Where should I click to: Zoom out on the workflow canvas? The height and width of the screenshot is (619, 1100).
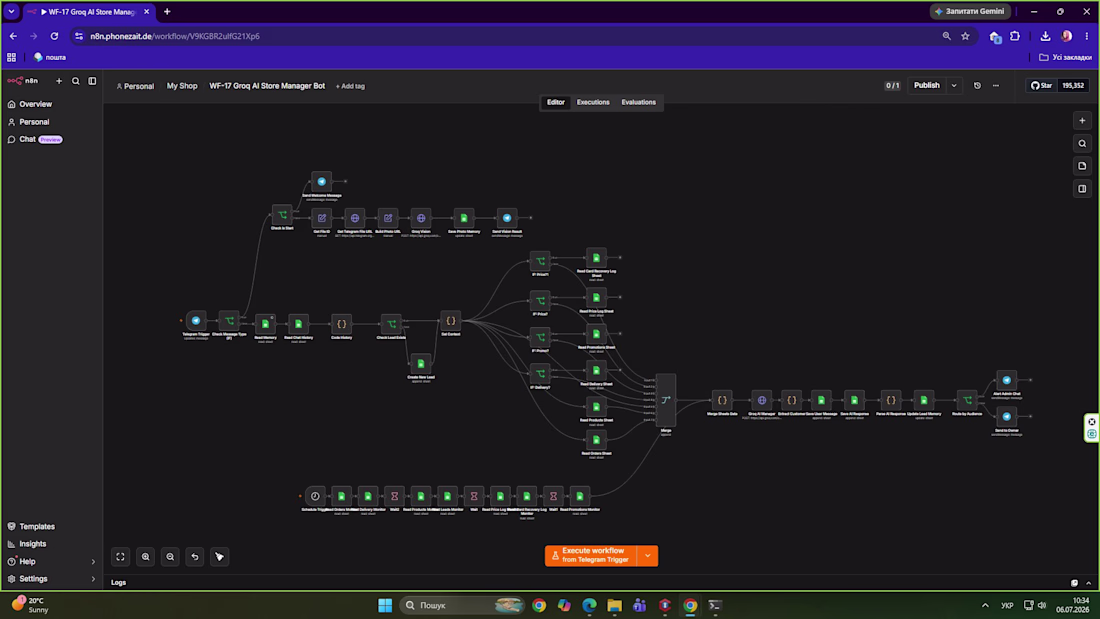click(x=170, y=557)
